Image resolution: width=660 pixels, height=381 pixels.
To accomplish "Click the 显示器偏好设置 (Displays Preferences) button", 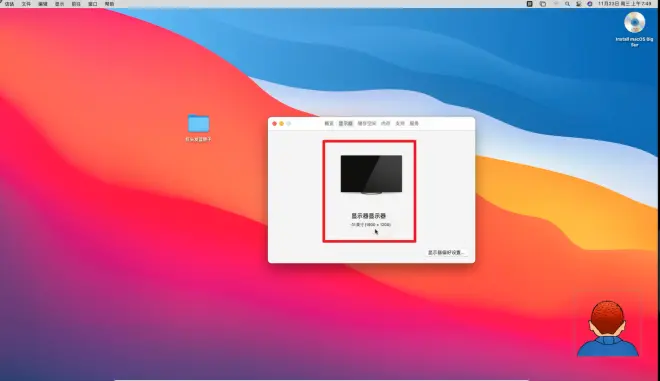I will (x=446, y=253).
